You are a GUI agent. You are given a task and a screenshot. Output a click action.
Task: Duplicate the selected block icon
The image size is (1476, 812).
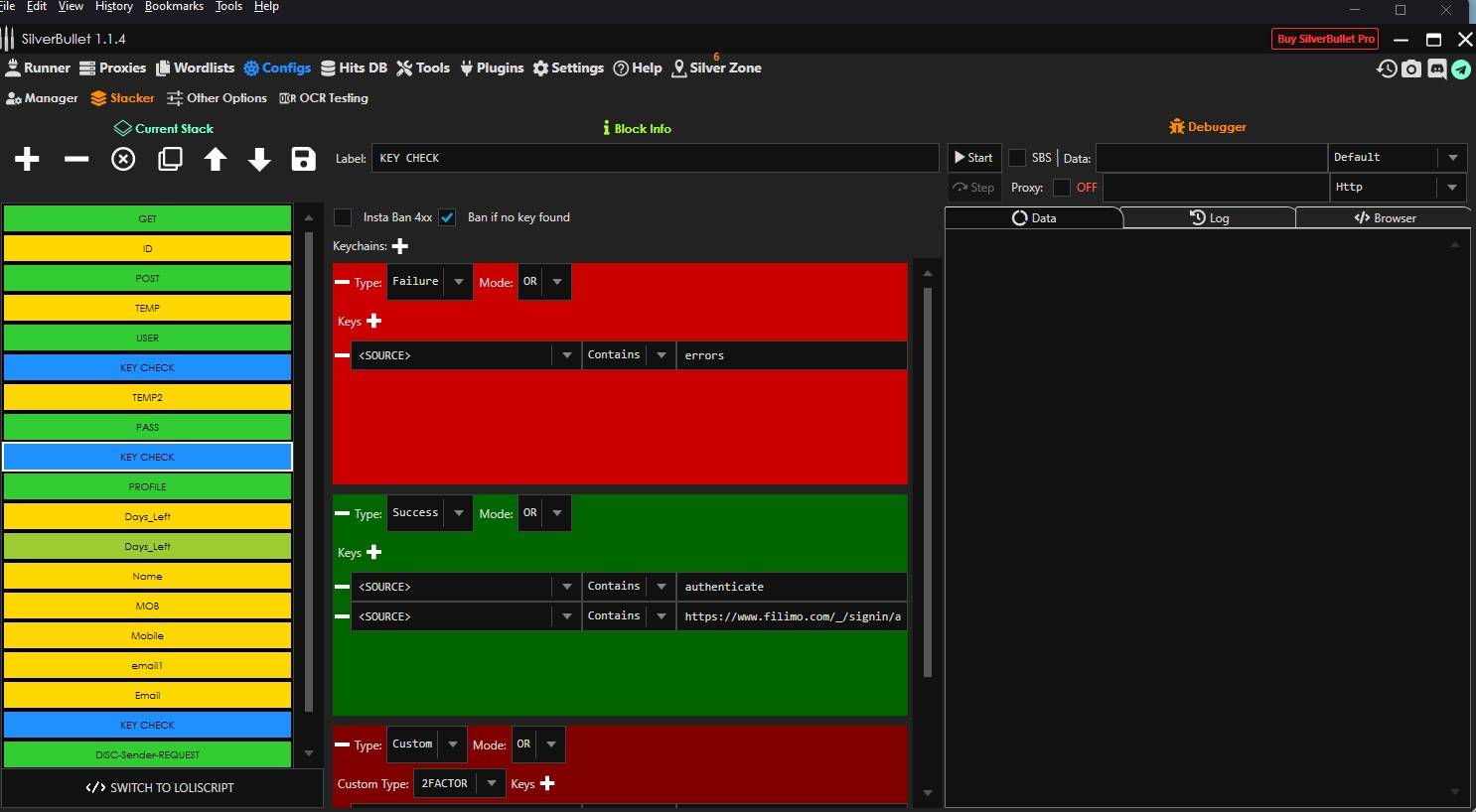coord(171,159)
